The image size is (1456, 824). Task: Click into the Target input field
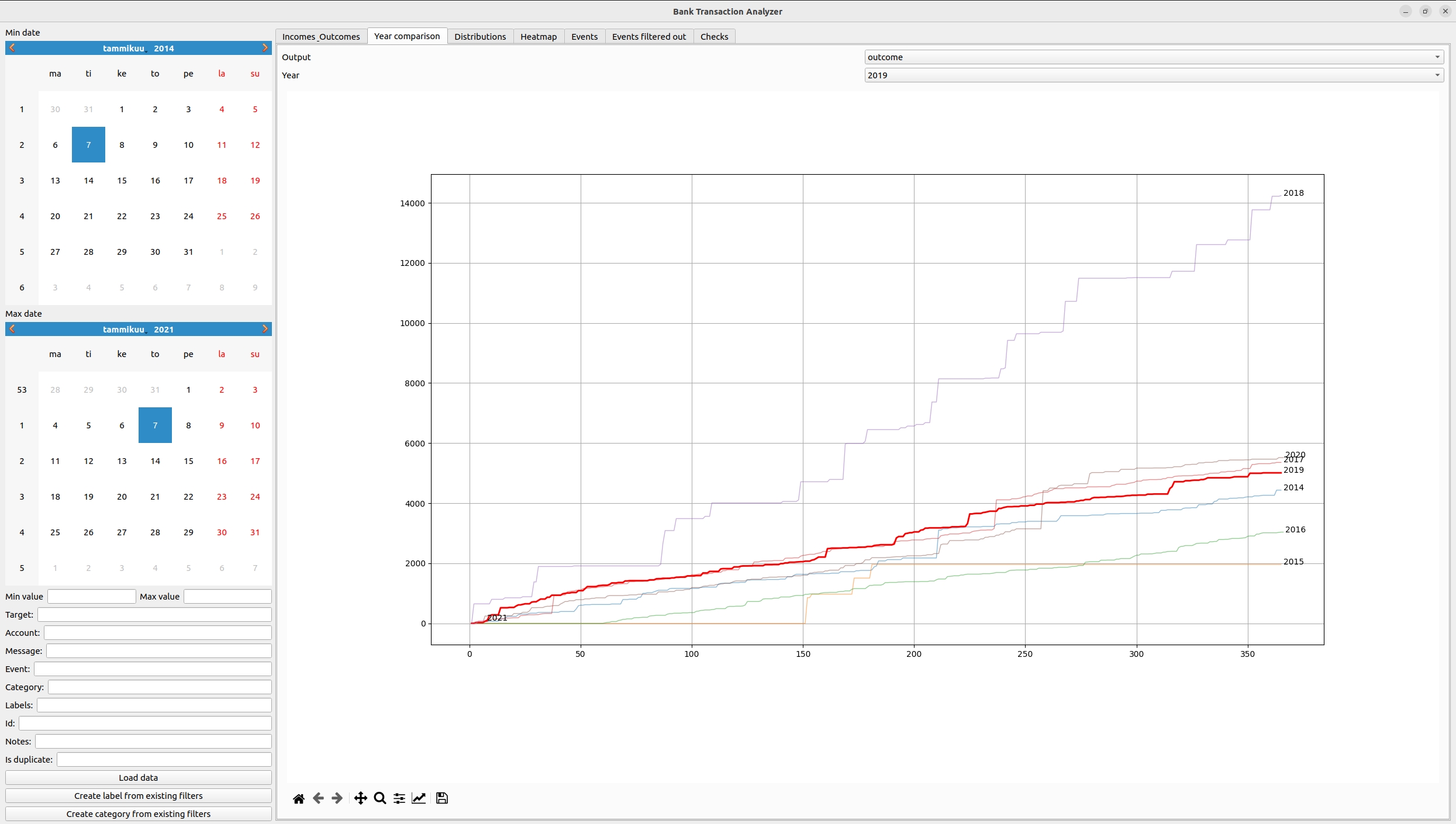coord(154,615)
